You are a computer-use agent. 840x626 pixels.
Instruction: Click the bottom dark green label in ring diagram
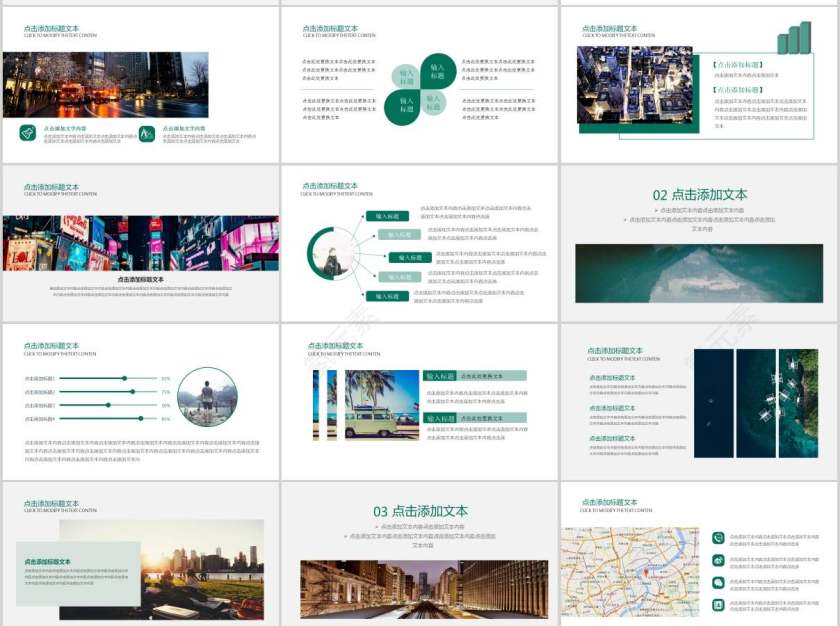[387, 296]
